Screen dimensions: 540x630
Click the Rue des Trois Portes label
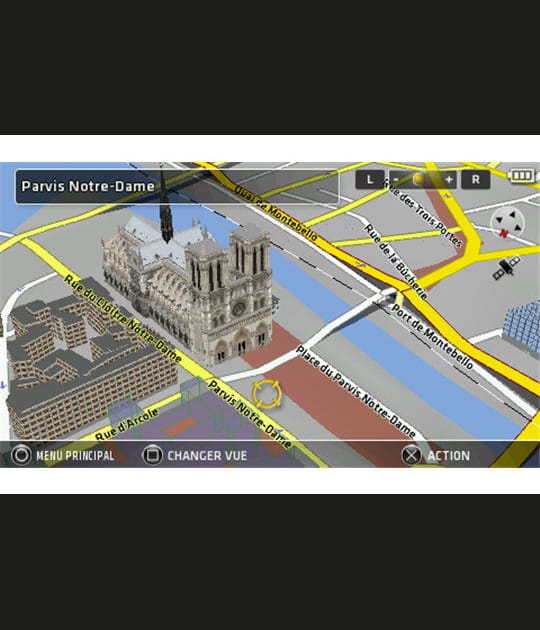click(423, 212)
